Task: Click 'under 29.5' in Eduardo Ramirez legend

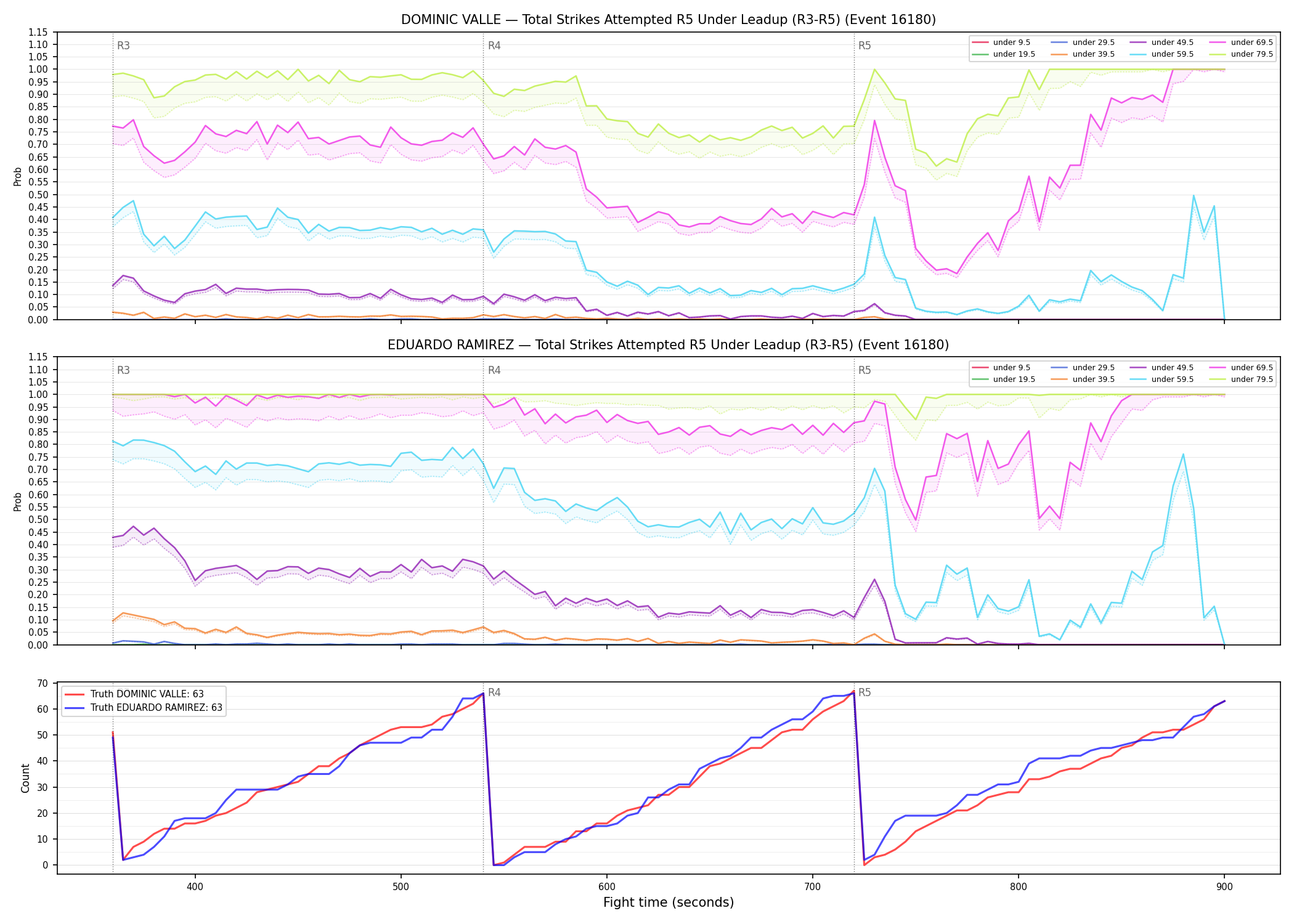Action: pyautogui.click(x=1094, y=368)
